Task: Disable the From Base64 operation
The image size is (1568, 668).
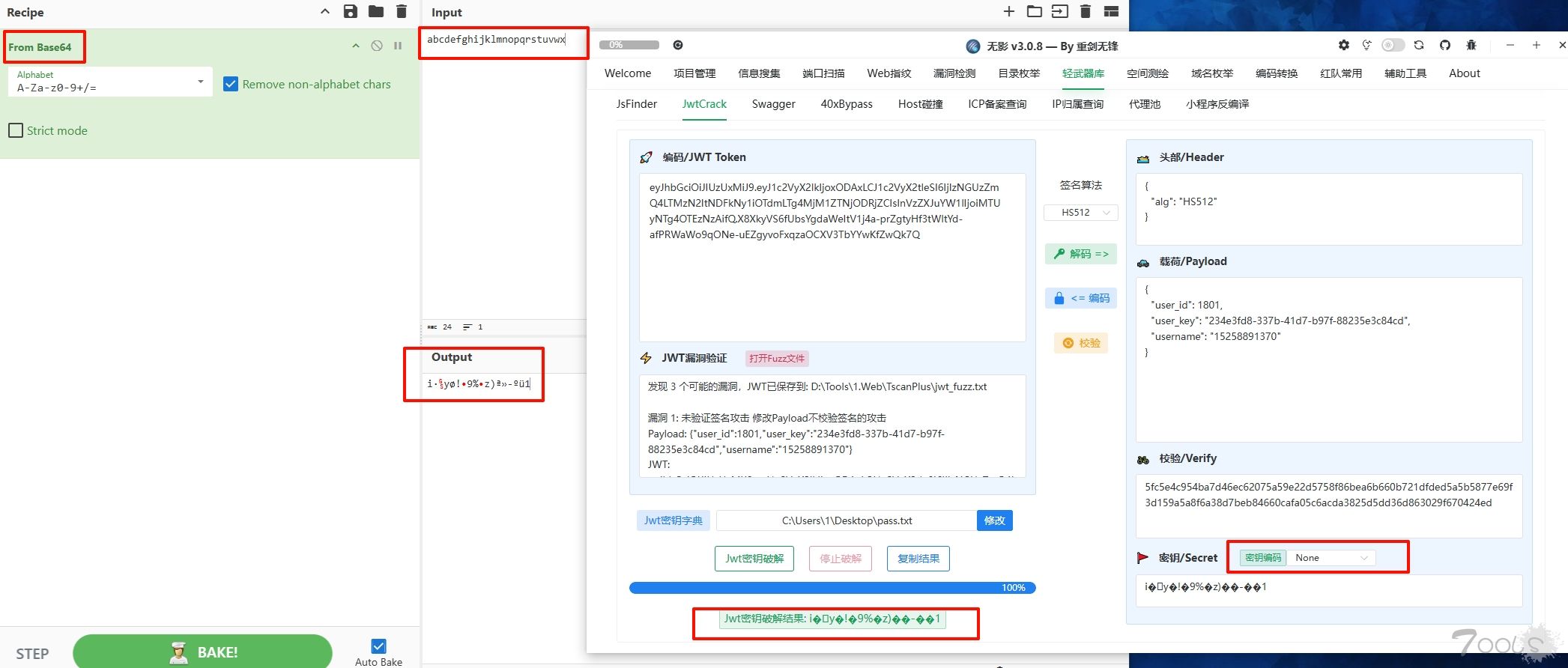Action: tap(377, 46)
